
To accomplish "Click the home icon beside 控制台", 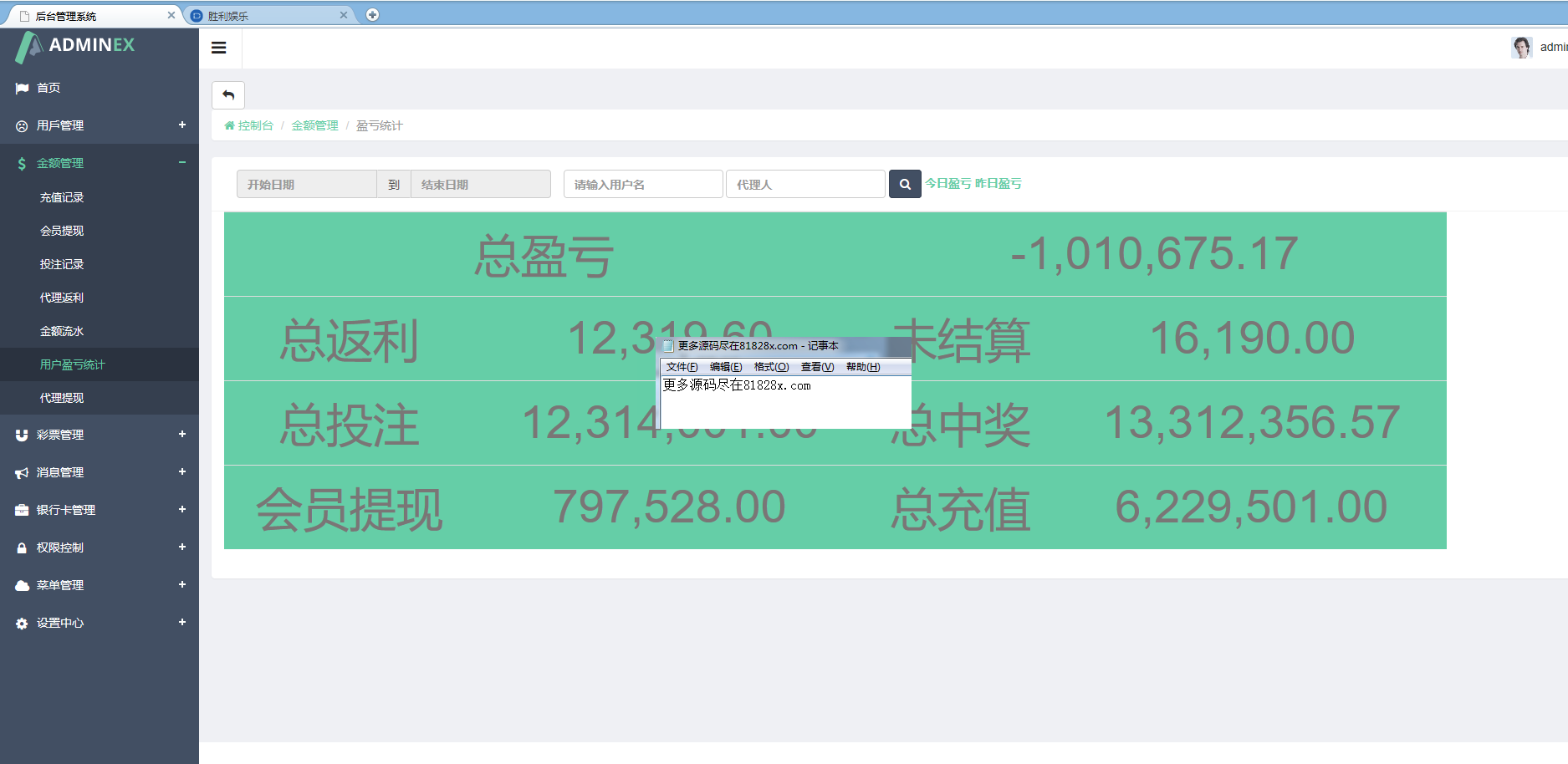I will 229,125.
